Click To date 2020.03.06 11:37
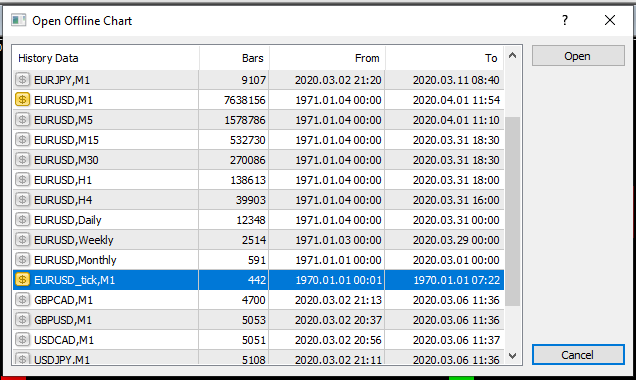Image resolution: width=636 pixels, height=380 pixels. 456,340
